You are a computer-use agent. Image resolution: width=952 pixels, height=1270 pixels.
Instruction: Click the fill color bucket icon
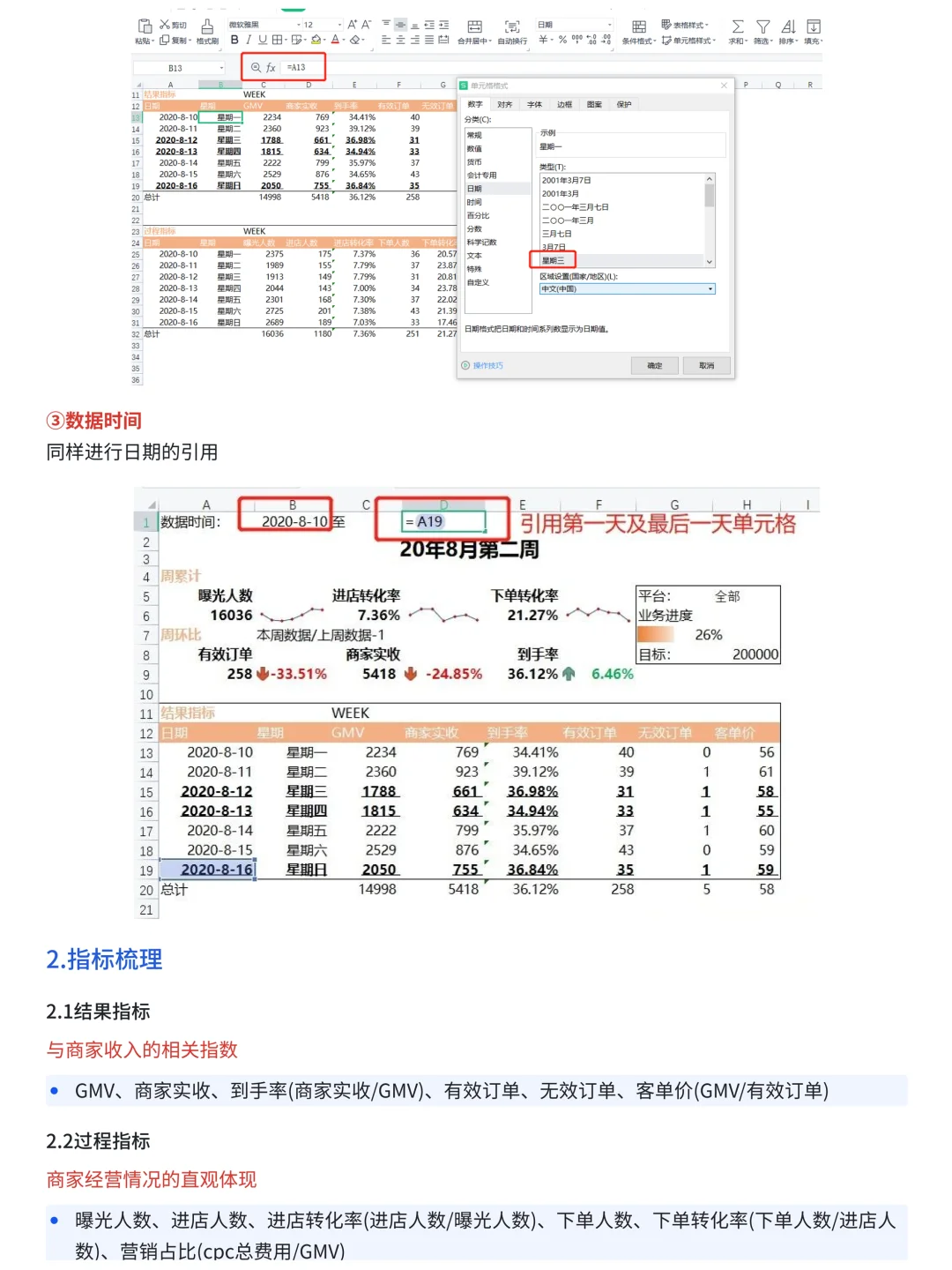pos(316,40)
